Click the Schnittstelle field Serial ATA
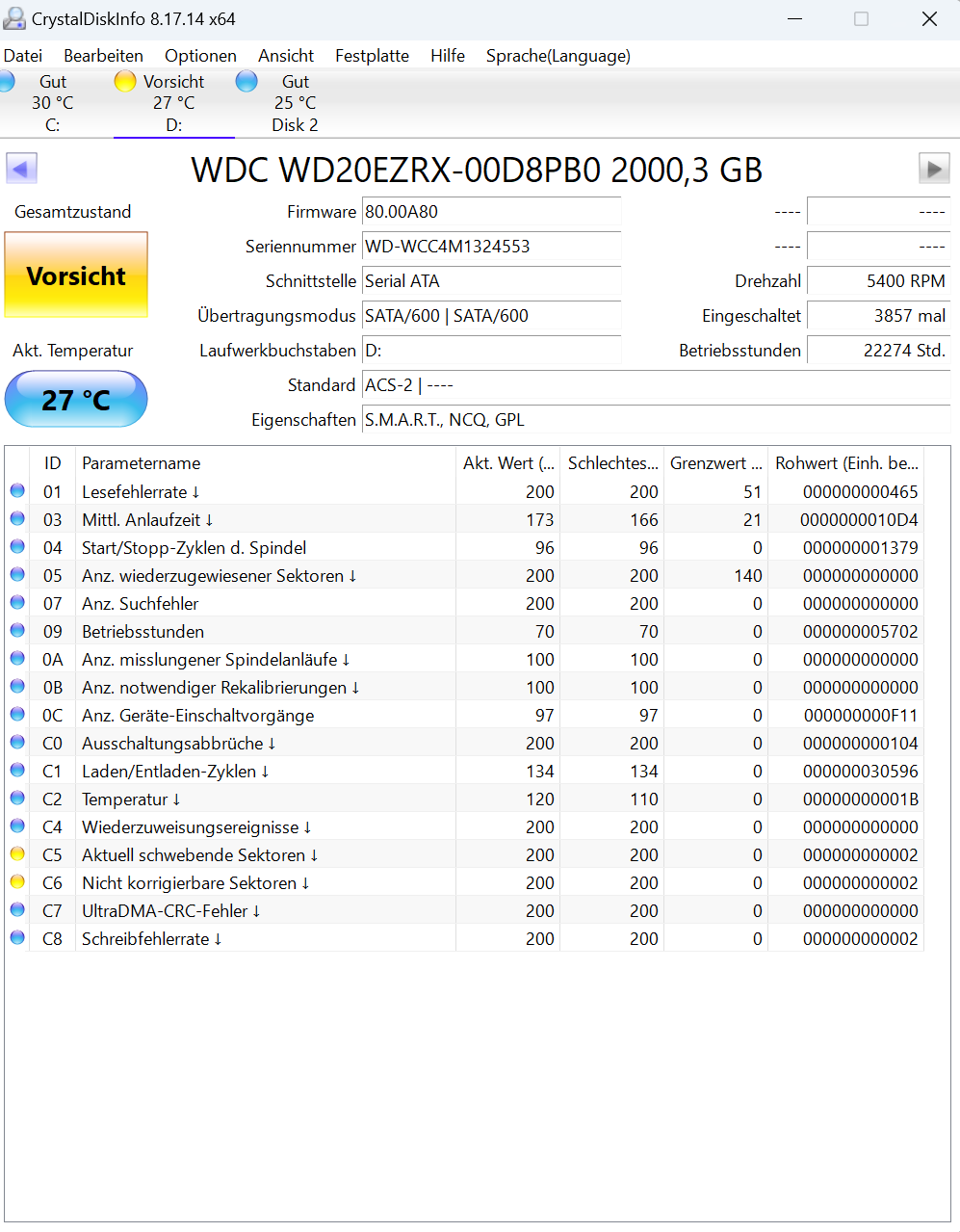960x1232 pixels. point(491,281)
